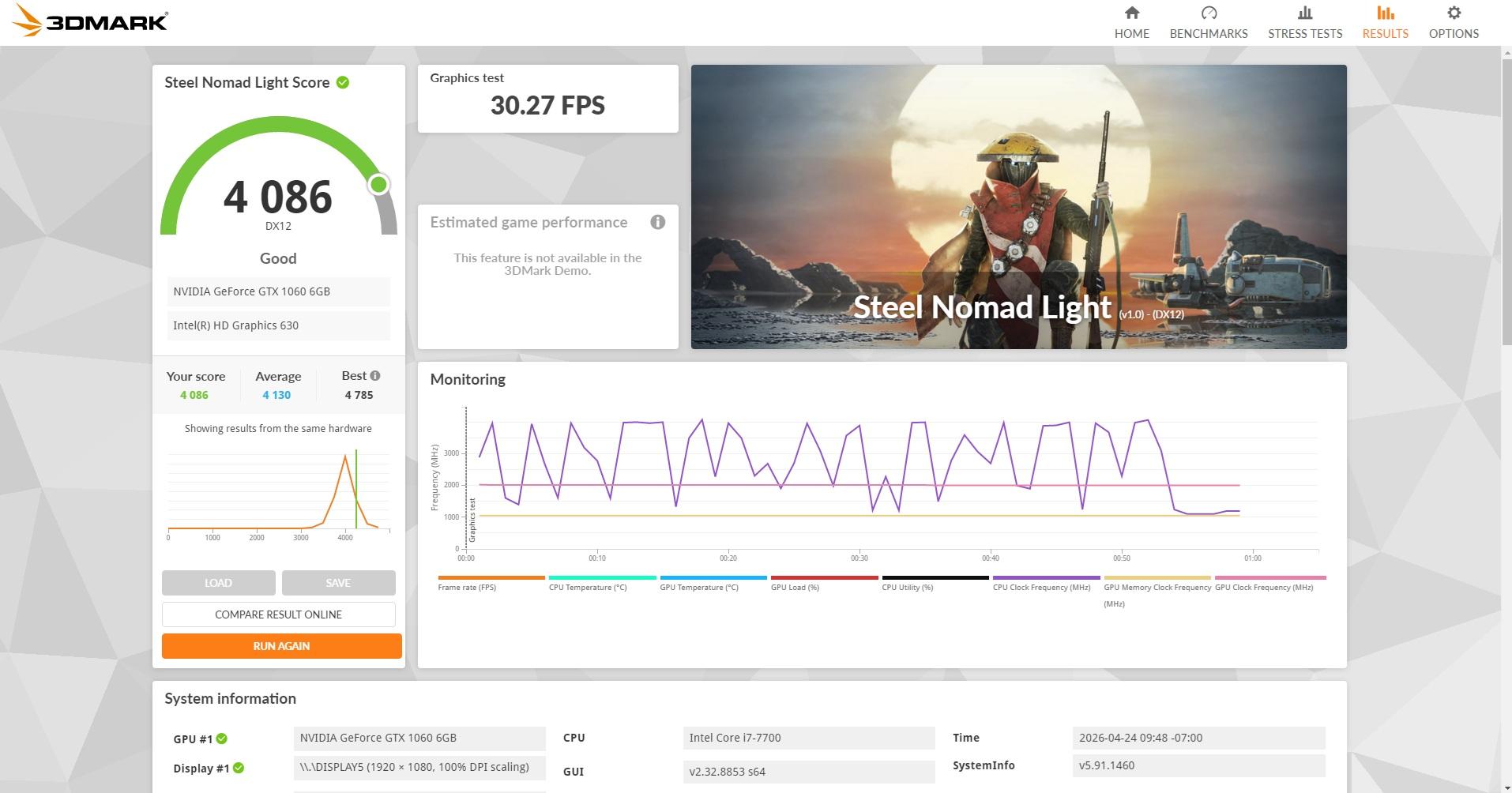
Task: Click GPU #1 name in System information
Action: [419, 738]
